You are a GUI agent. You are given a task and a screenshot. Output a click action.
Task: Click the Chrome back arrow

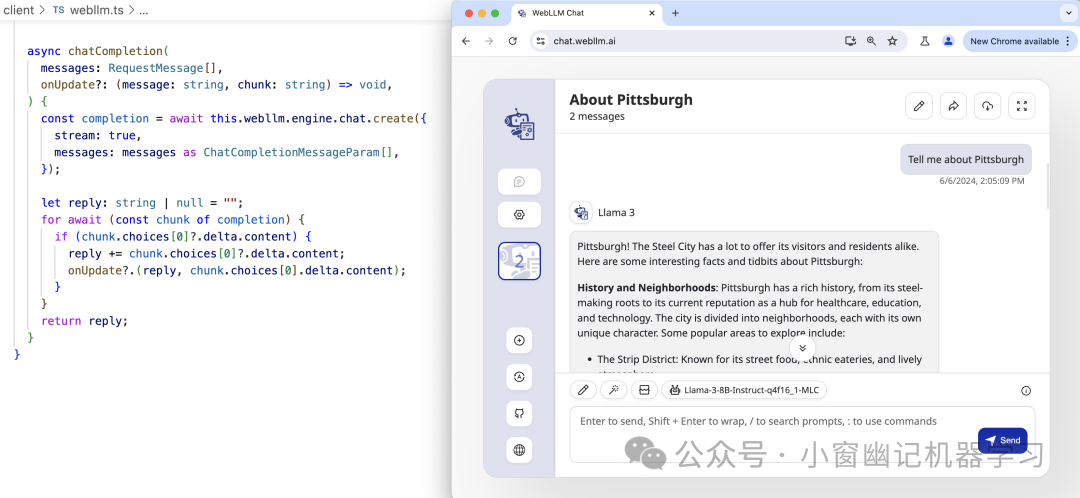[466, 41]
